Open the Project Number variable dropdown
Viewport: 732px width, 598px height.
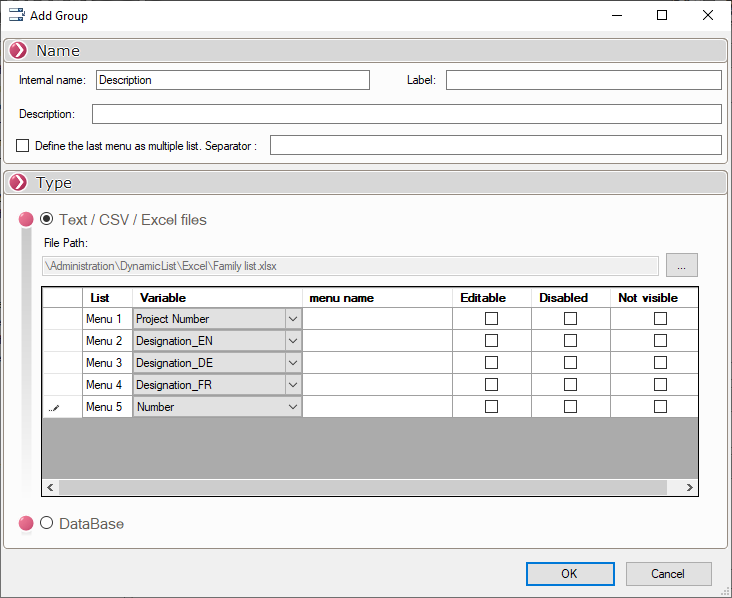coord(292,319)
